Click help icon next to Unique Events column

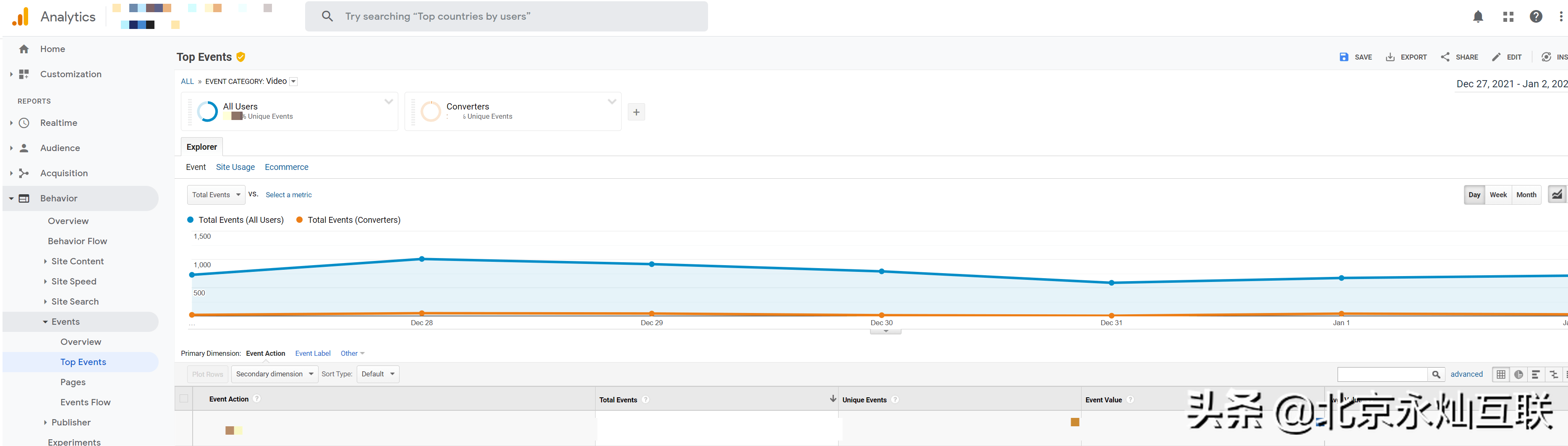coord(895,400)
